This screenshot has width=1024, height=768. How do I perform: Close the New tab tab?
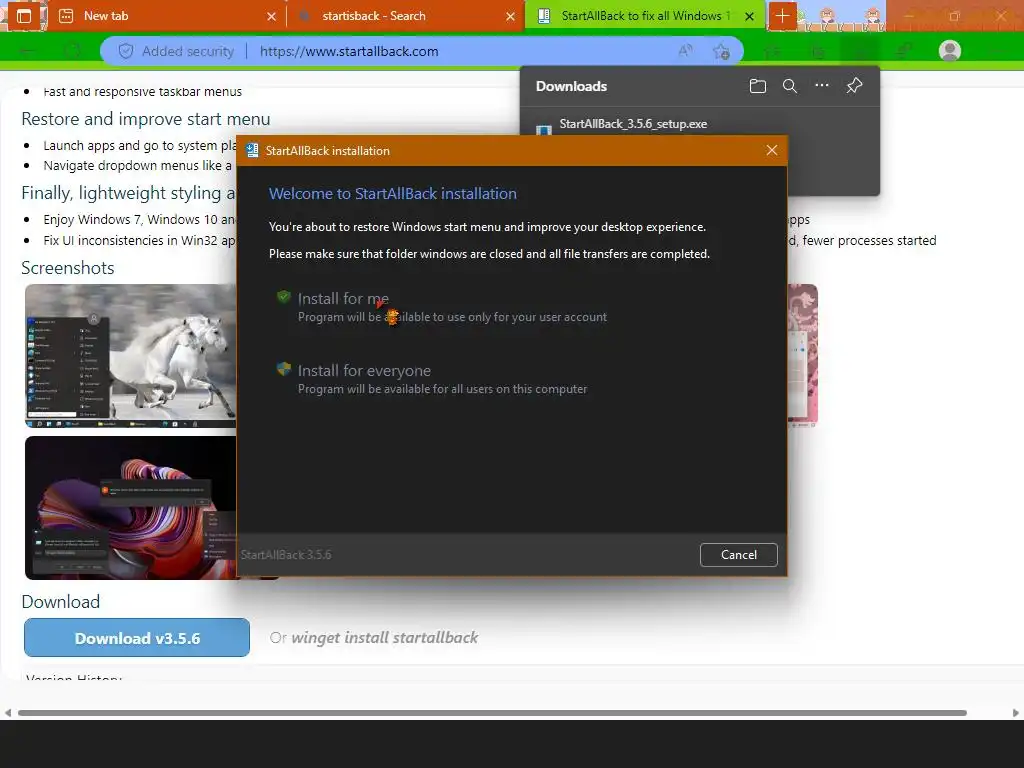pyautogui.click(x=272, y=16)
